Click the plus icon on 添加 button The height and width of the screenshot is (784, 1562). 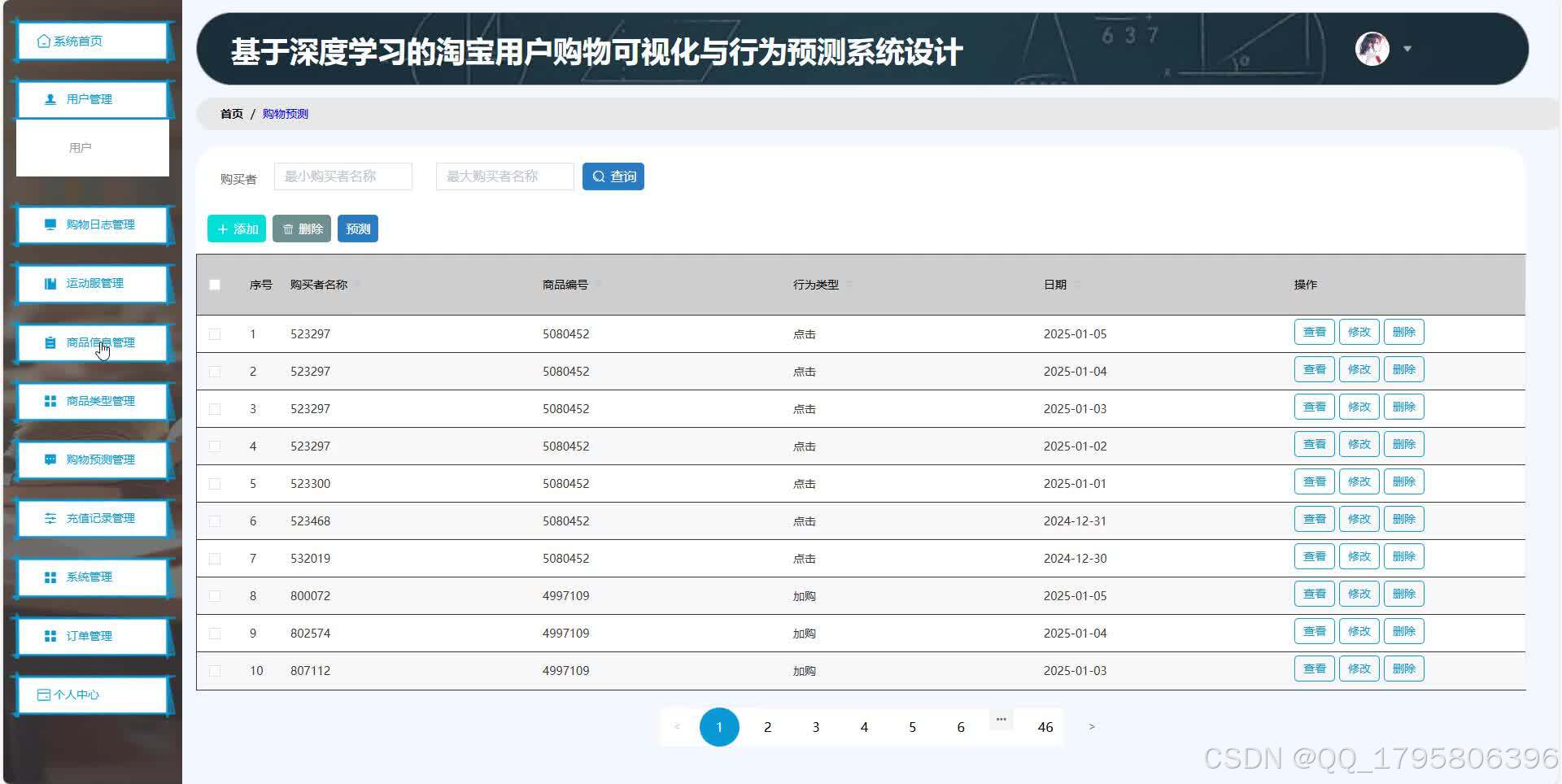click(x=223, y=229)
